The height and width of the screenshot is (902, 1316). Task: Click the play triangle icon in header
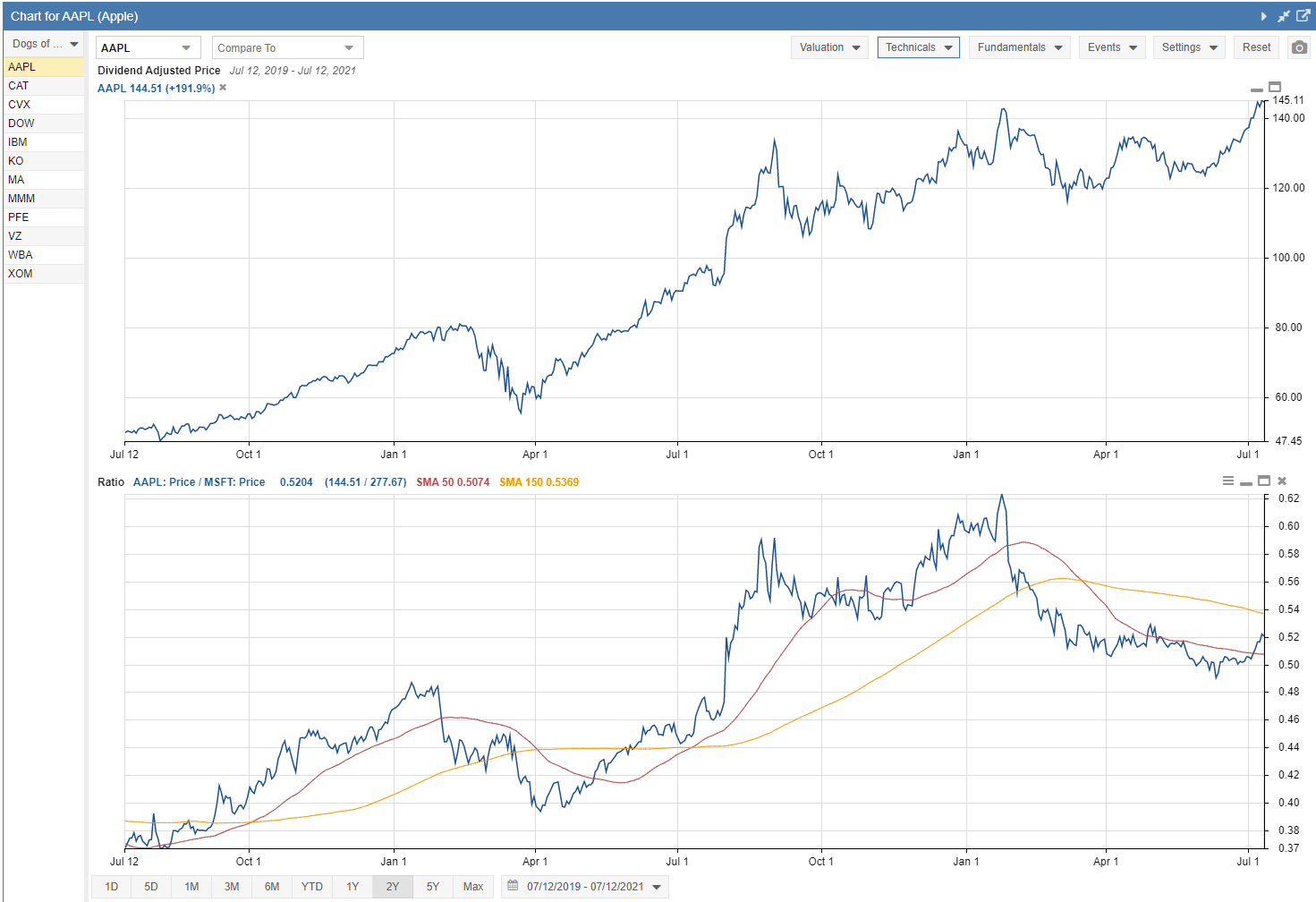click(x=1263, y=16)
